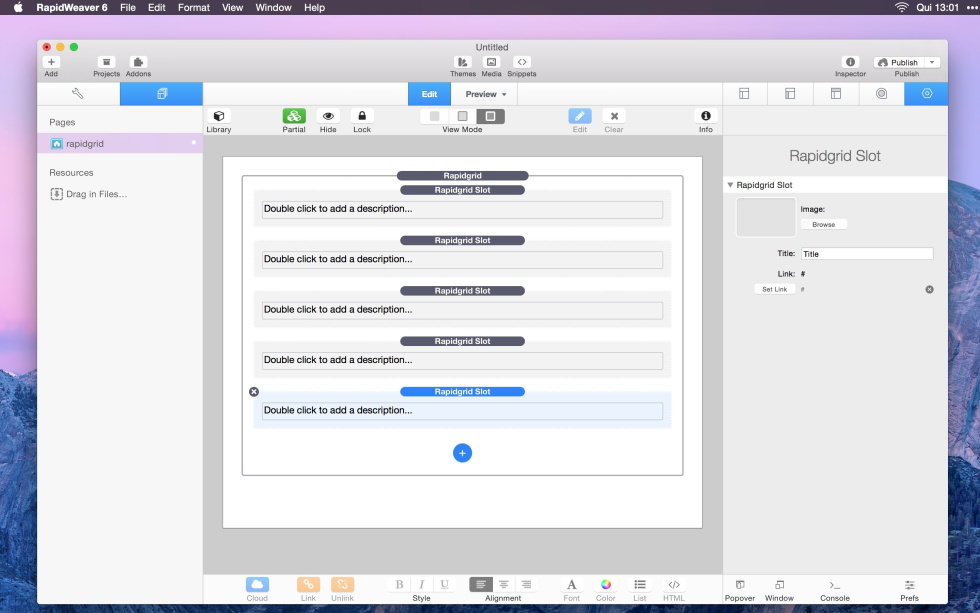Viewport: 980px width, 613px height.
Task: Select the first View Mode button
Action: [x=434, y=116]
